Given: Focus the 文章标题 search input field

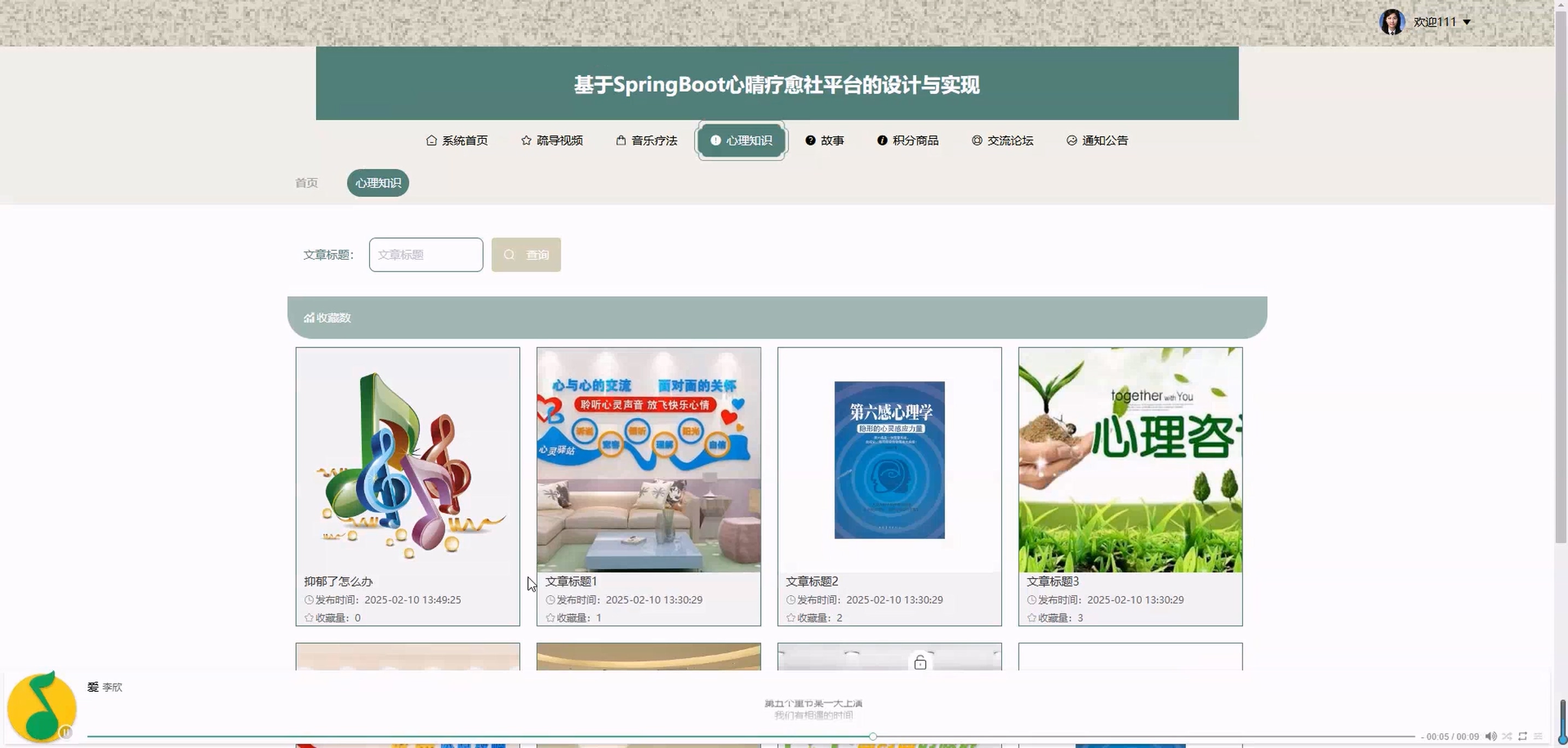Looking at the screenshot, I should click(425, 254).
